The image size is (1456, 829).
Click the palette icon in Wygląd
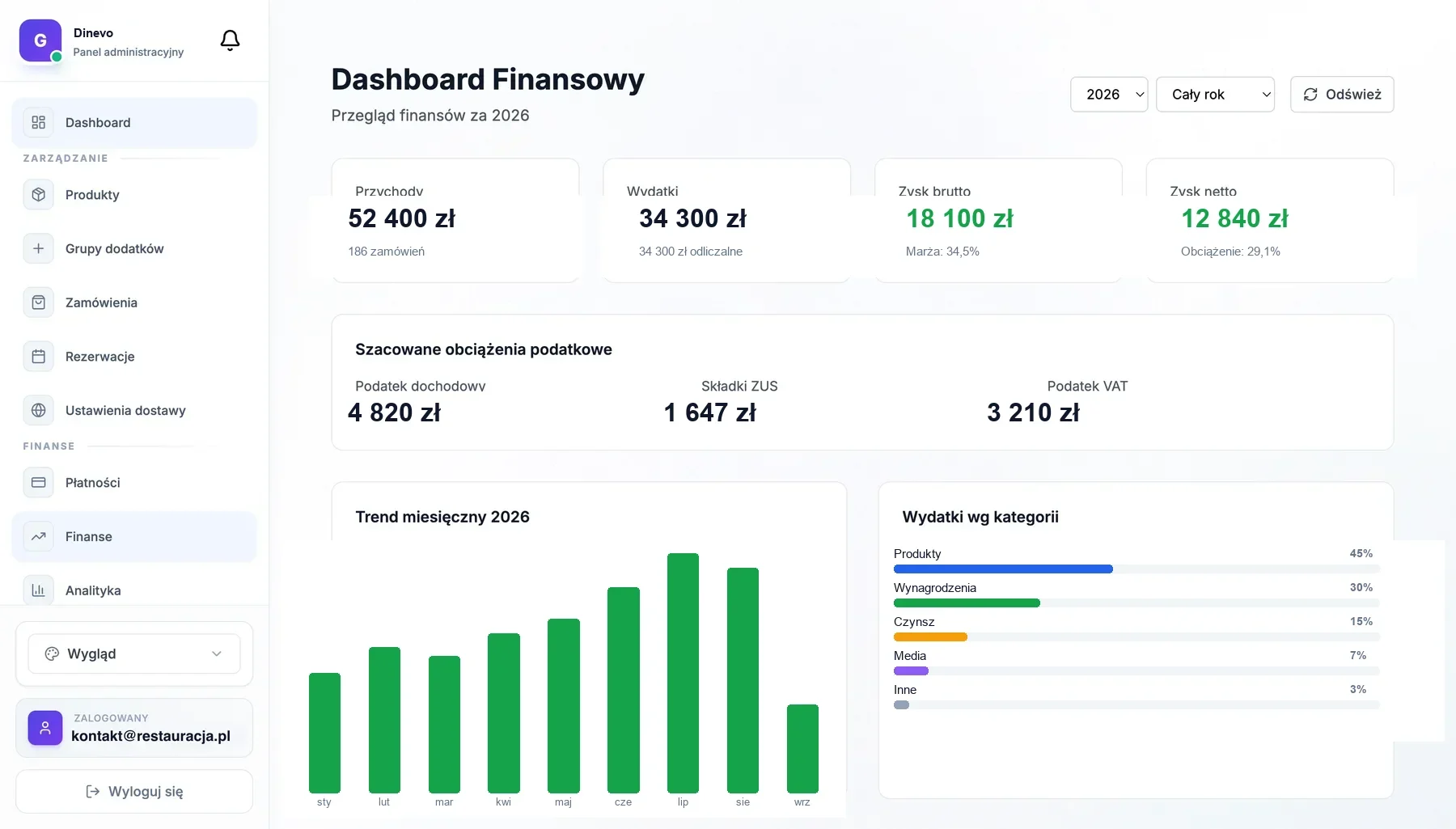tap(52, 653)
